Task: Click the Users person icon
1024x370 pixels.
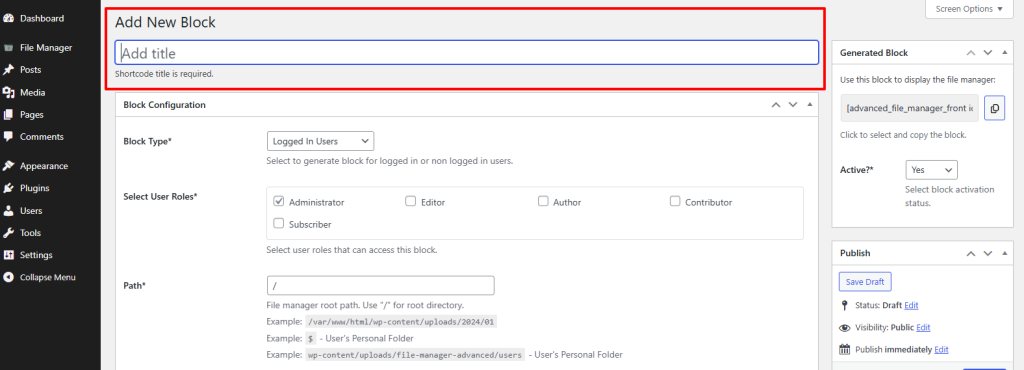Action: (8, 211)
